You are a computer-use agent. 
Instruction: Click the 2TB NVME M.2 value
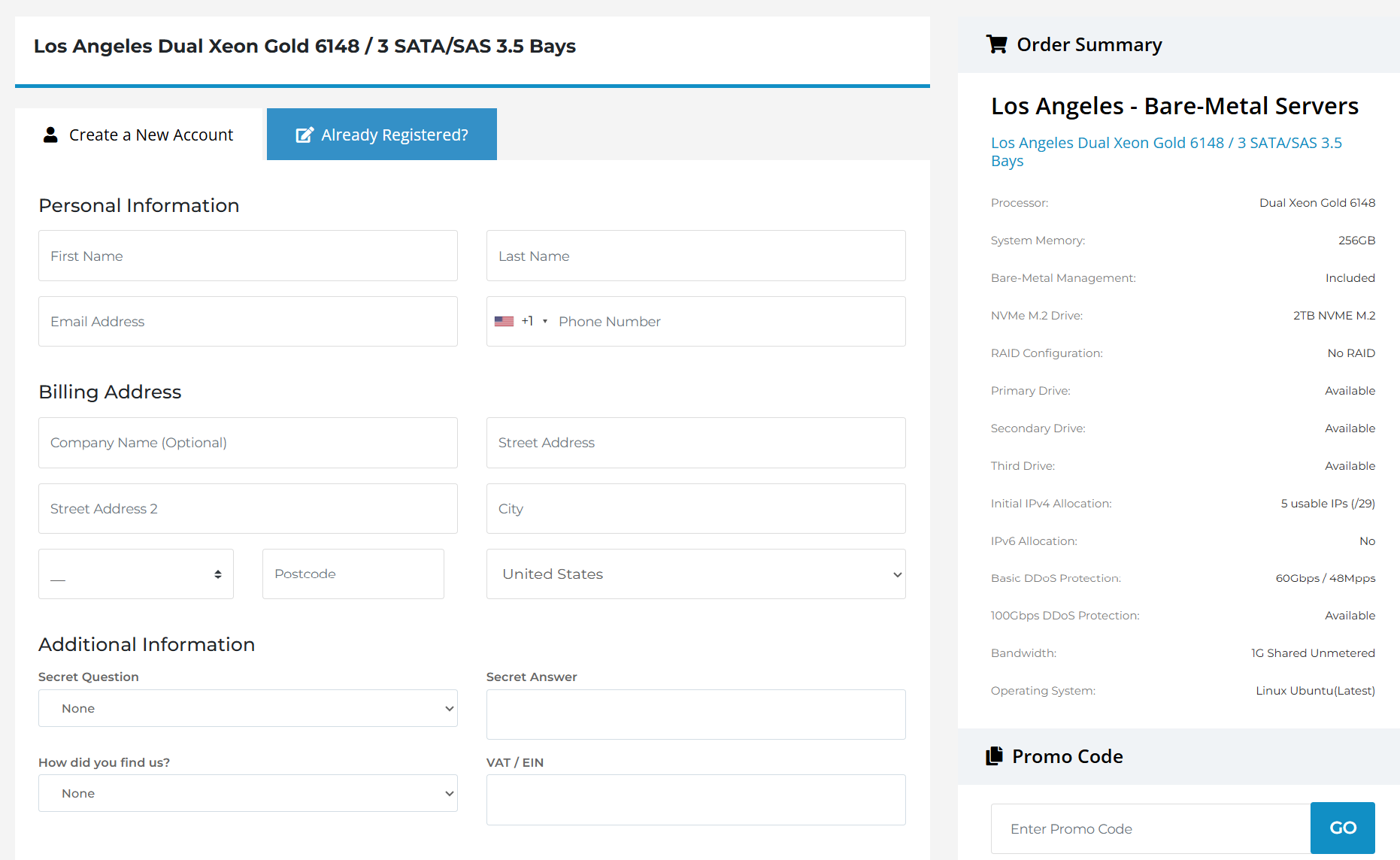tap(1334, 316)
